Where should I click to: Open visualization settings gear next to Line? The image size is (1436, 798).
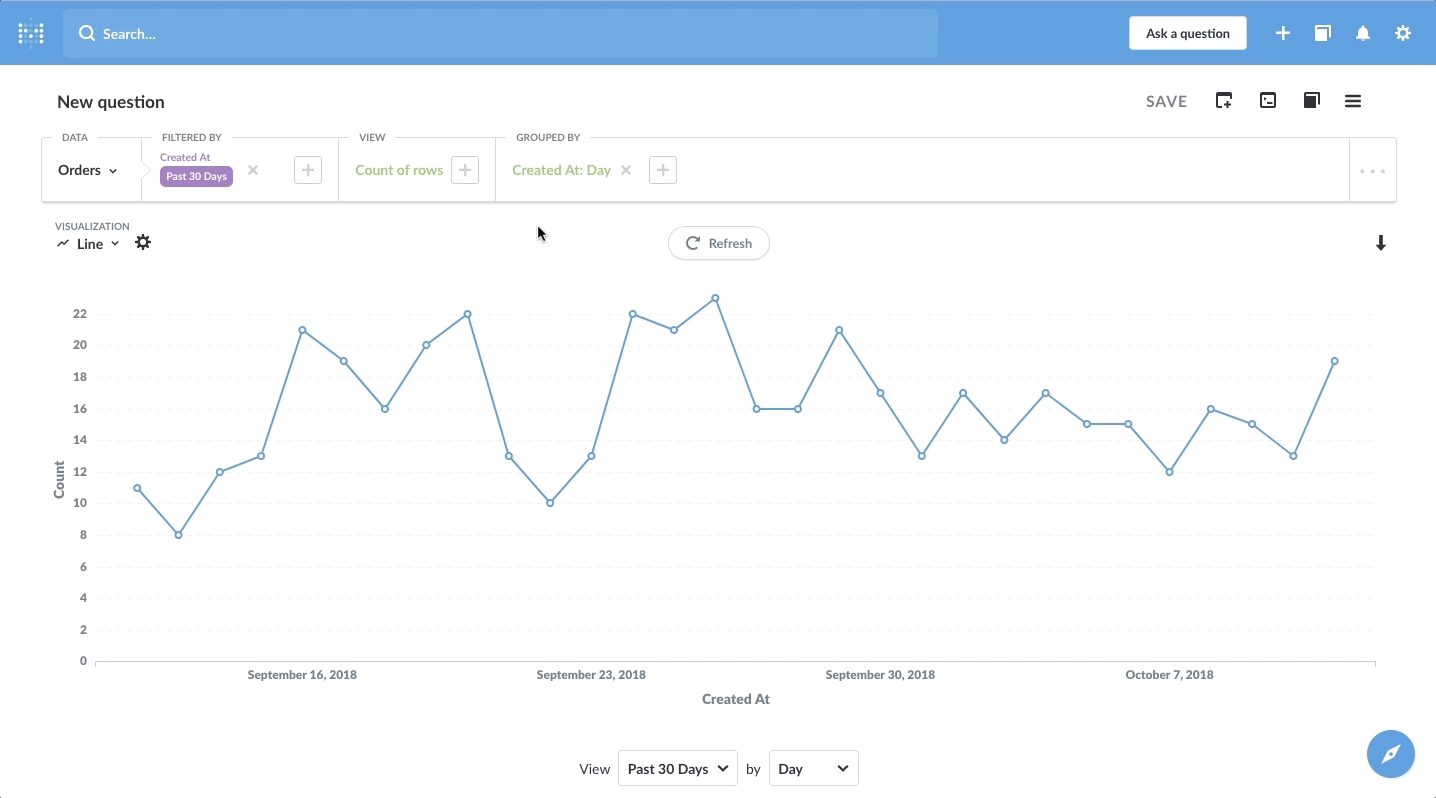143,243
